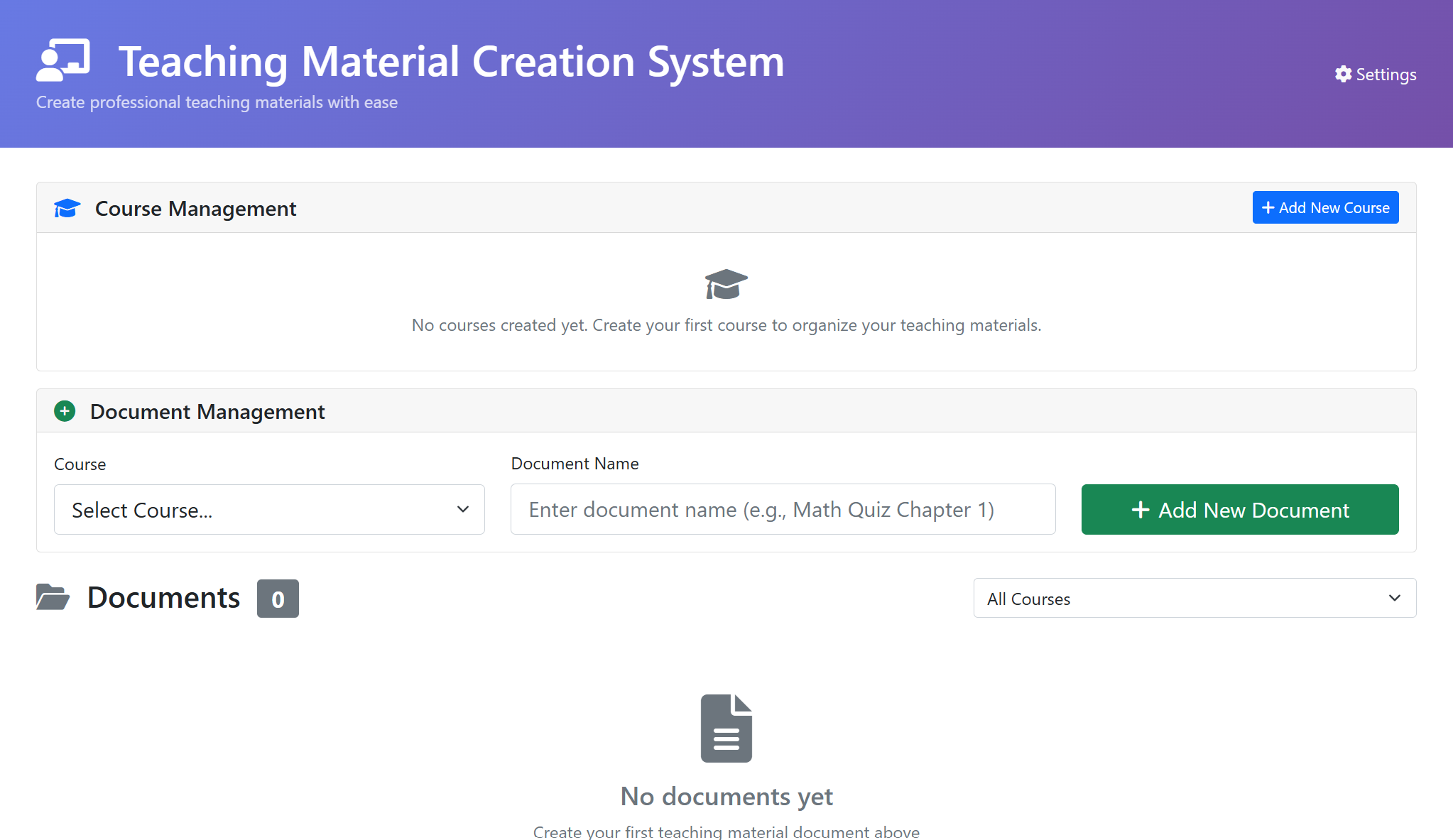
Task: Click the Settings link text
Action: 1385,75
